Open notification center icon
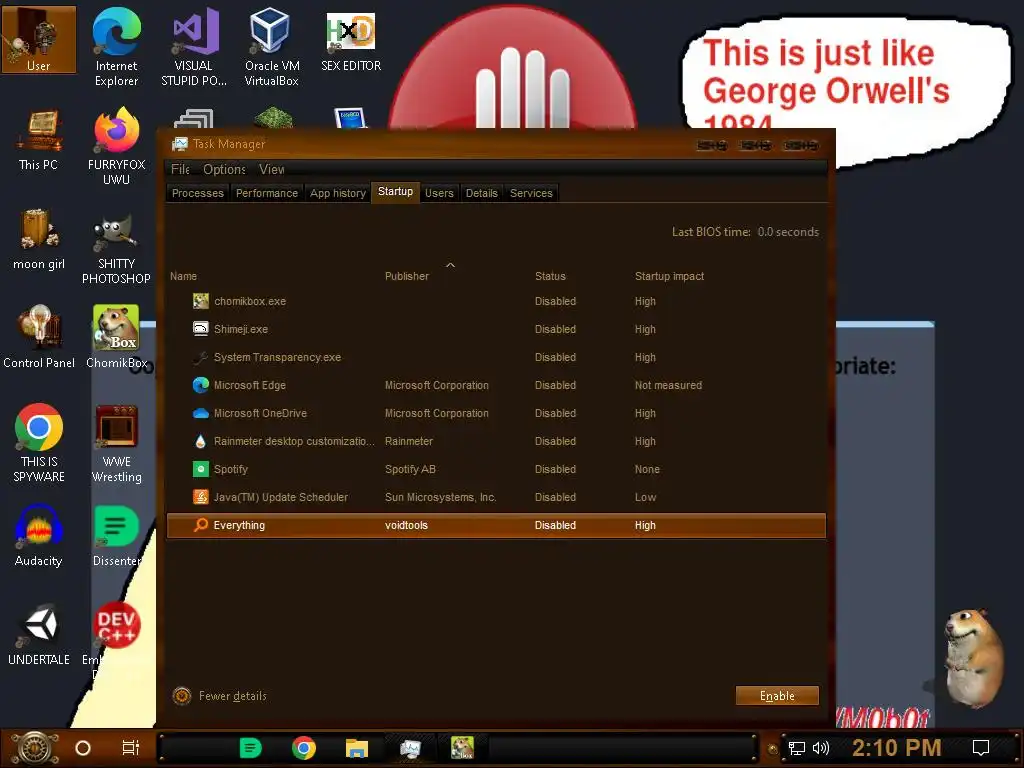 981,748
